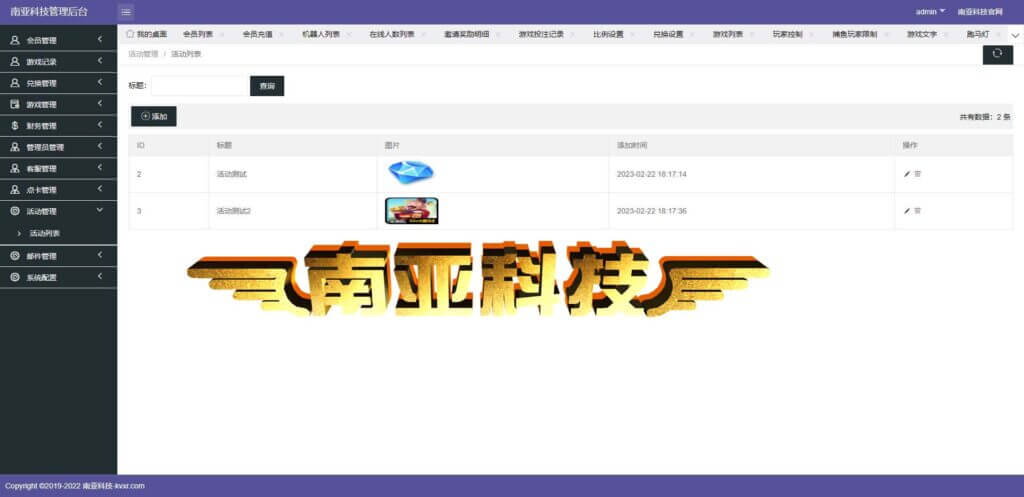The height and width of the screenshot is (497, 1024).
Task: Open the 活动测试2 game image thumbnail
Action: 411,211
